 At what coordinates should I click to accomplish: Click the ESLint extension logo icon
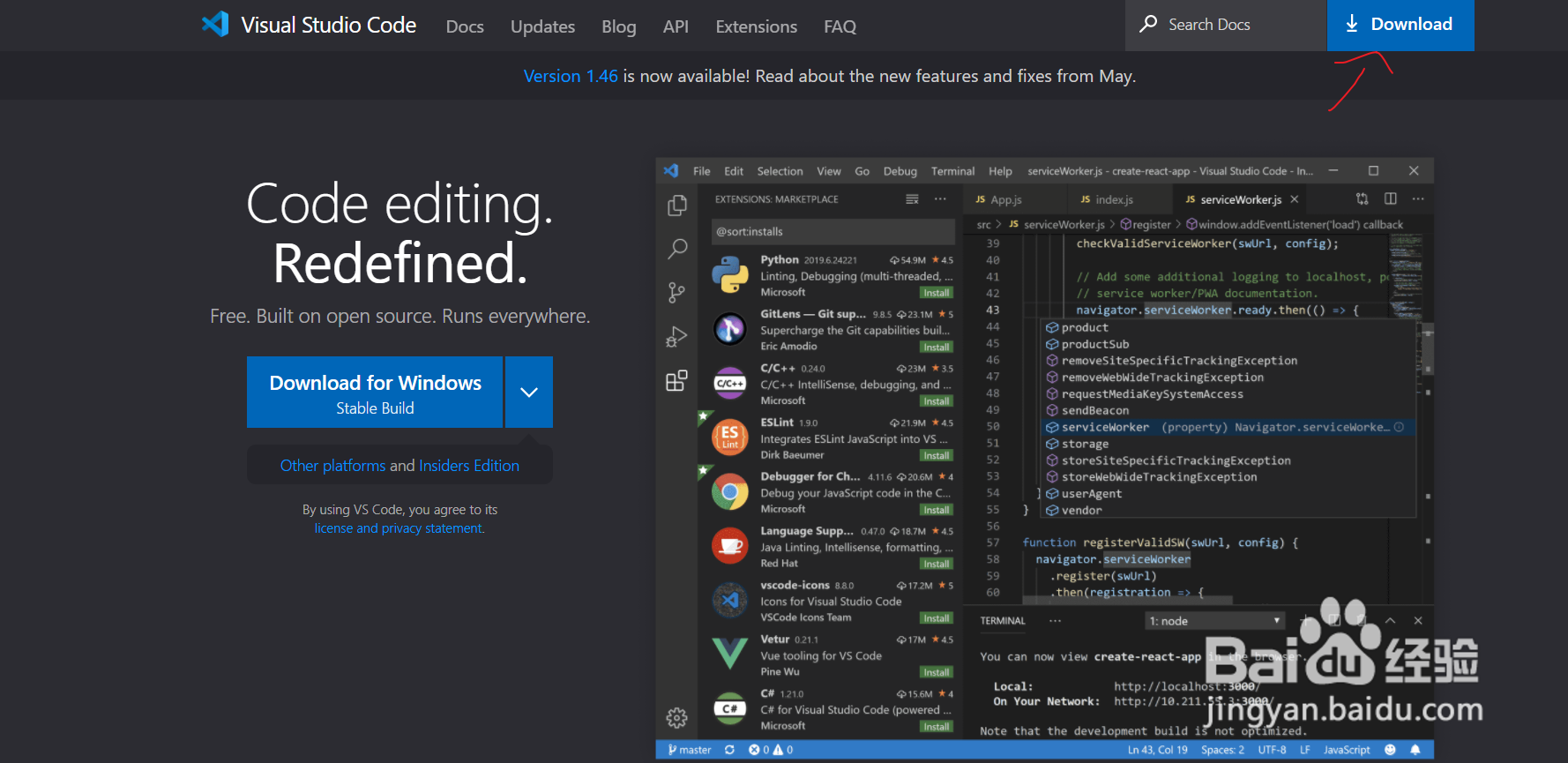730,437
